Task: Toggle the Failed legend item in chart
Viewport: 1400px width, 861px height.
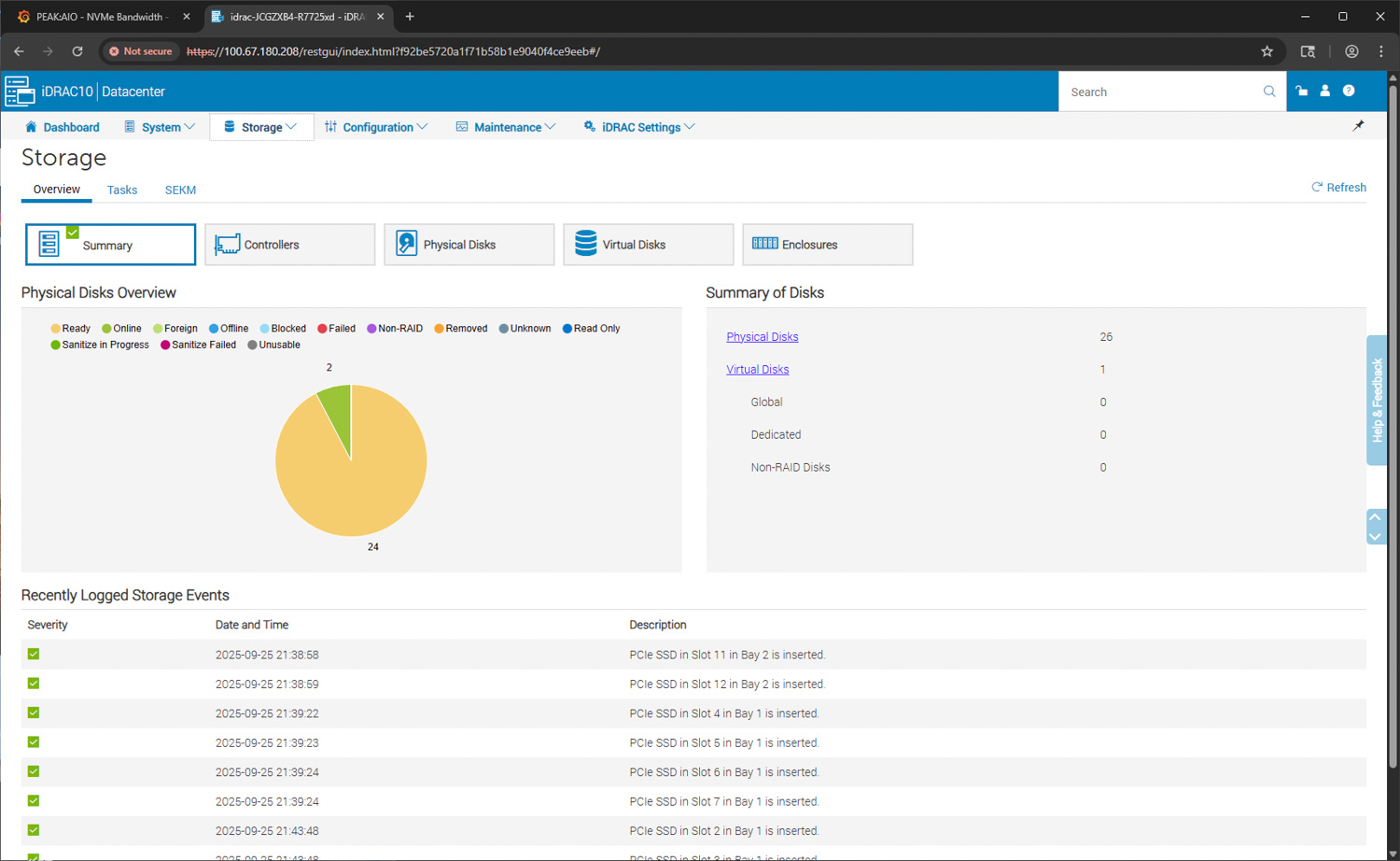Action: pyautogui.click(x=337, y=329)
